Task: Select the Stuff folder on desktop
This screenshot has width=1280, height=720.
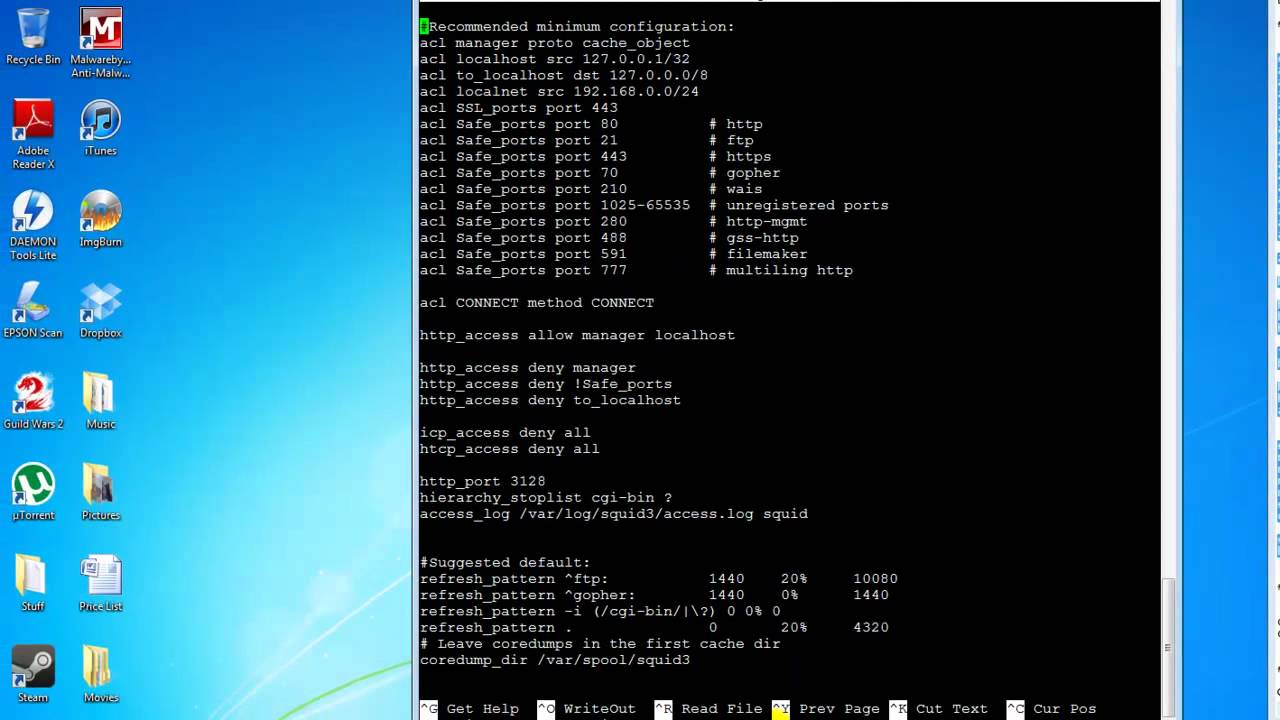Action: point(33,582)
